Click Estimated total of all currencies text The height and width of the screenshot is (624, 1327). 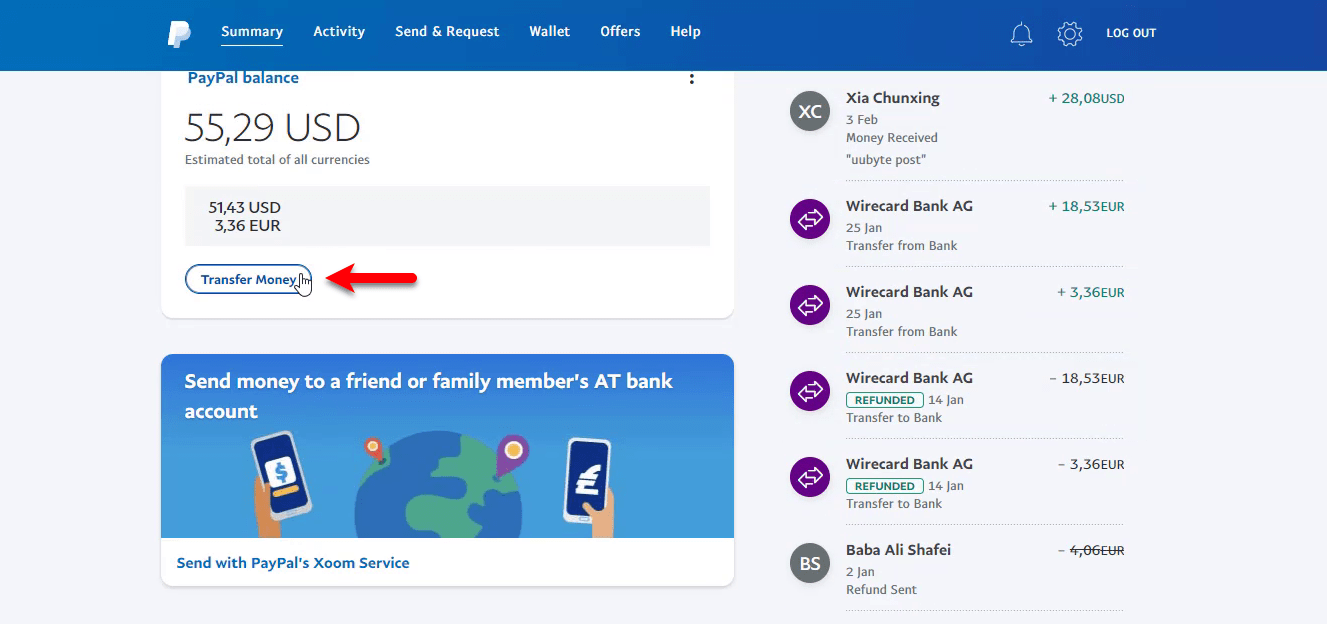click(x=277, y=160)
